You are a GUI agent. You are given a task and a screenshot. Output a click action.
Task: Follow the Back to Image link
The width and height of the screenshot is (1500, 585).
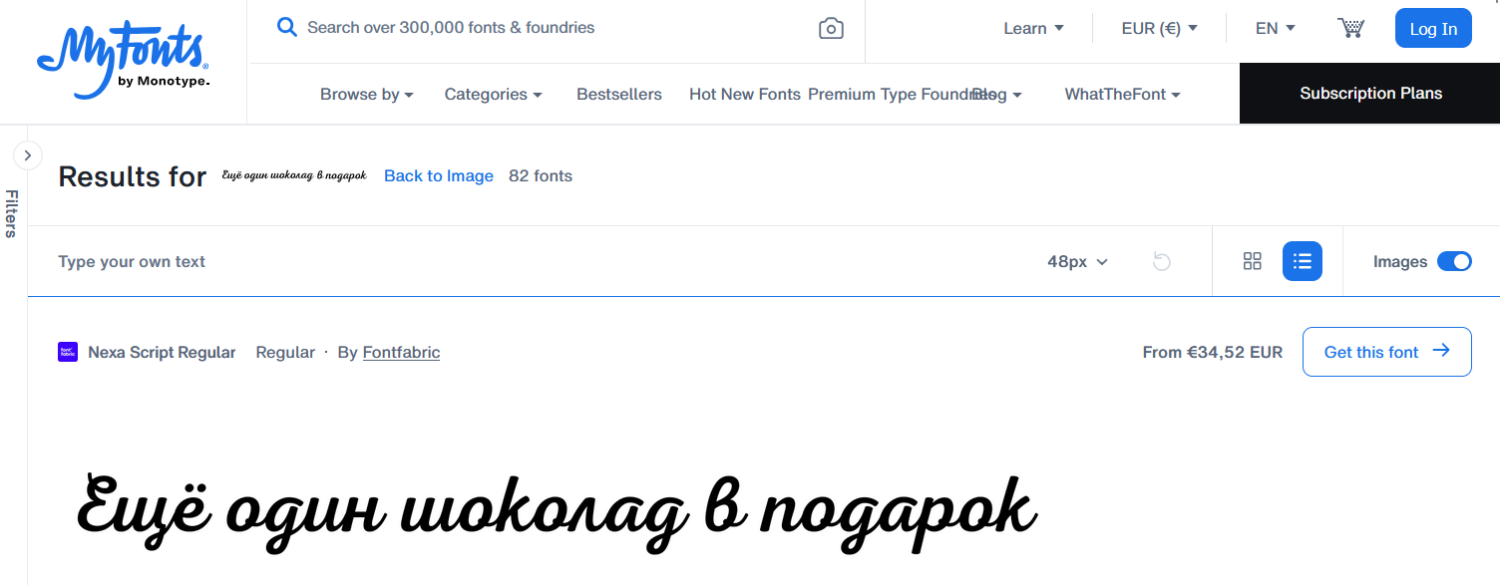[x=439, y=176]
